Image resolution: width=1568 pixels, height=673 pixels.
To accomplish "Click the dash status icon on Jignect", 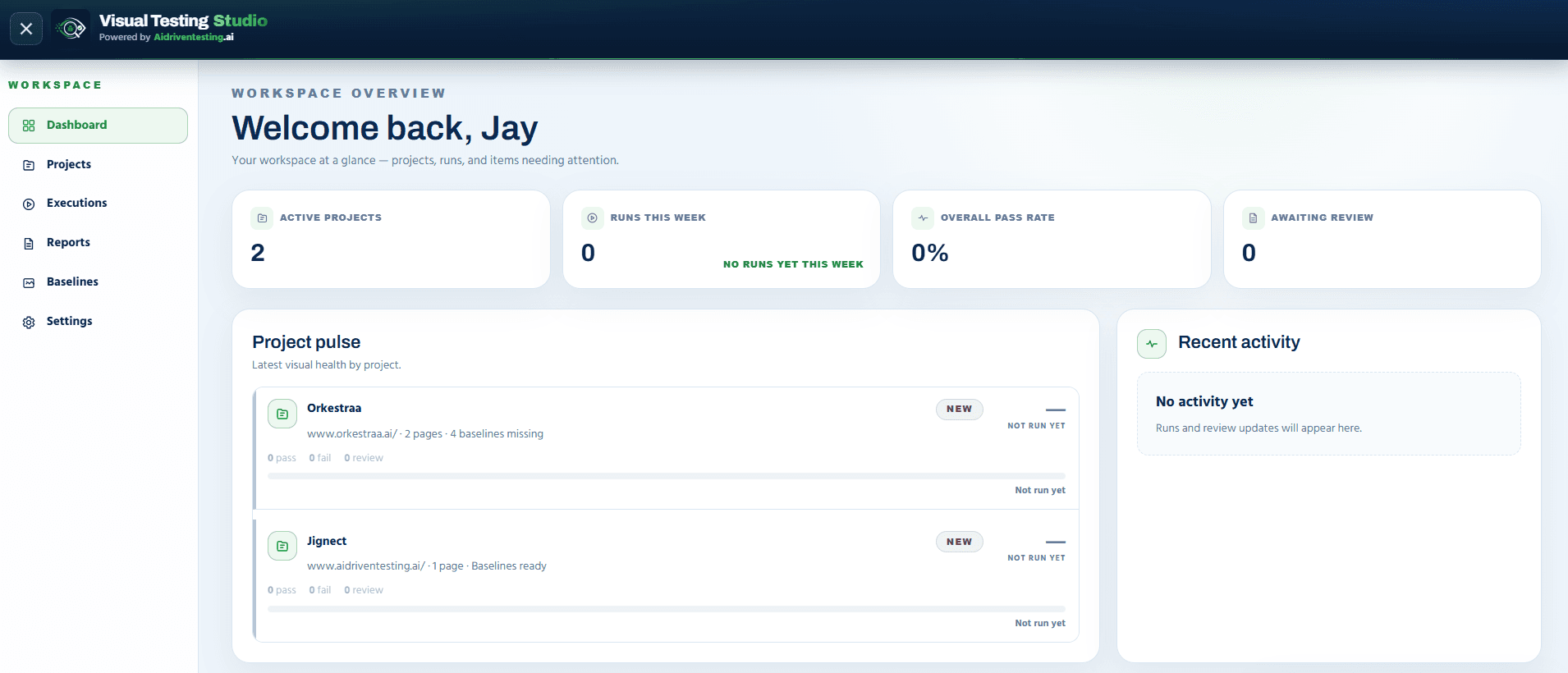I will (x=1056, y=542).
